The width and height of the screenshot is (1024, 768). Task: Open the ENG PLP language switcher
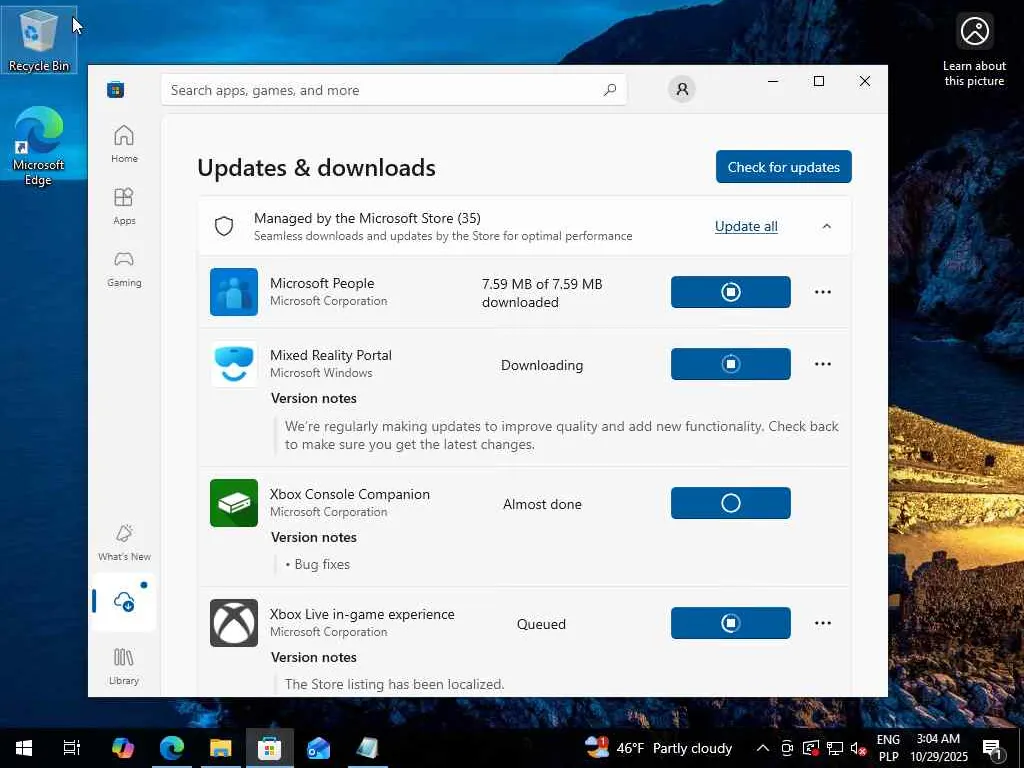pos(888,748)
